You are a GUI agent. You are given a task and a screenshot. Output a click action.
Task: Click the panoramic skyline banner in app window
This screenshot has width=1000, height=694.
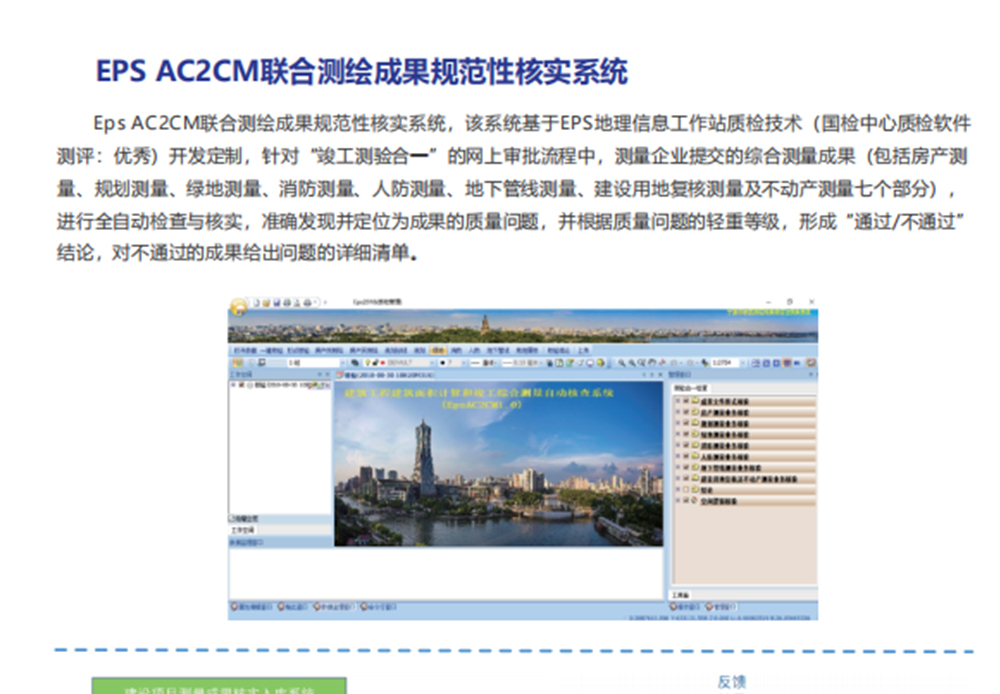[x=523, y=327]
